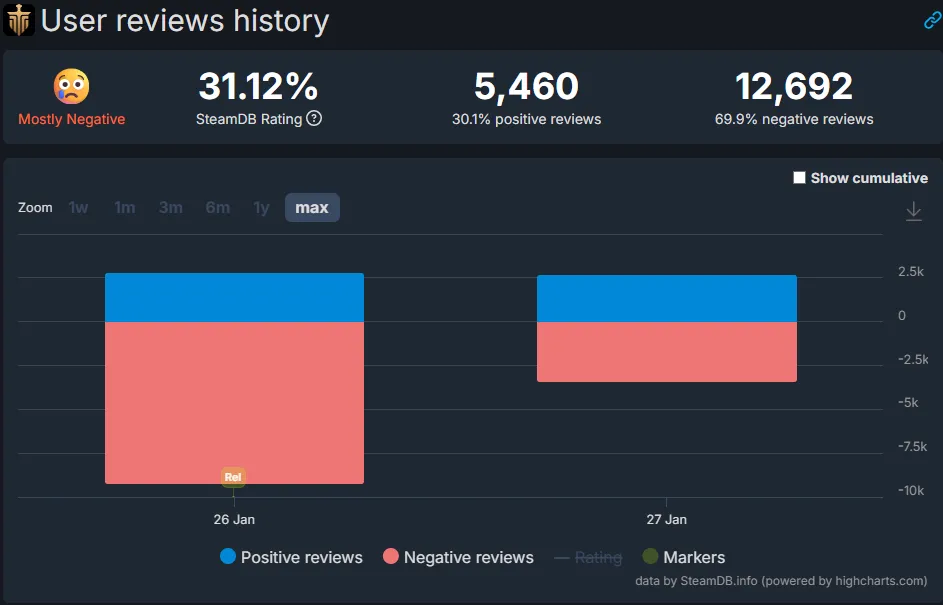Click the 26 Jan negative reviews bar

point(234,400)
